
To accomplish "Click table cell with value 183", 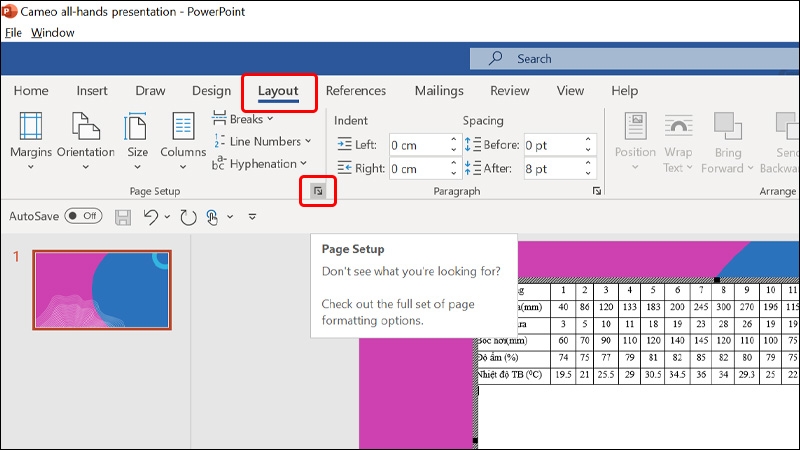I will coord(653,307).
